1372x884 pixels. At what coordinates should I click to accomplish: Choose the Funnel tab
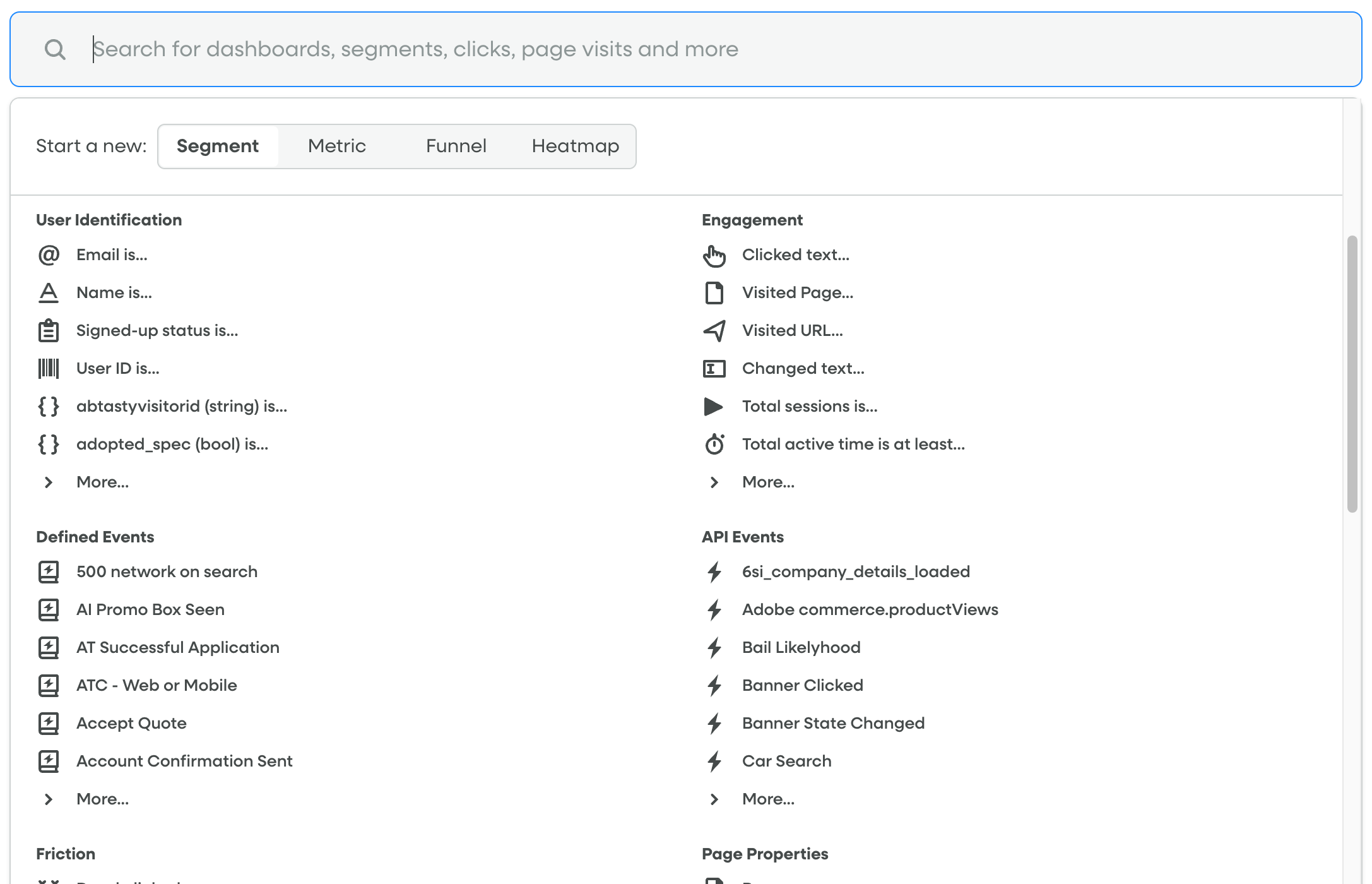point(456,146)
